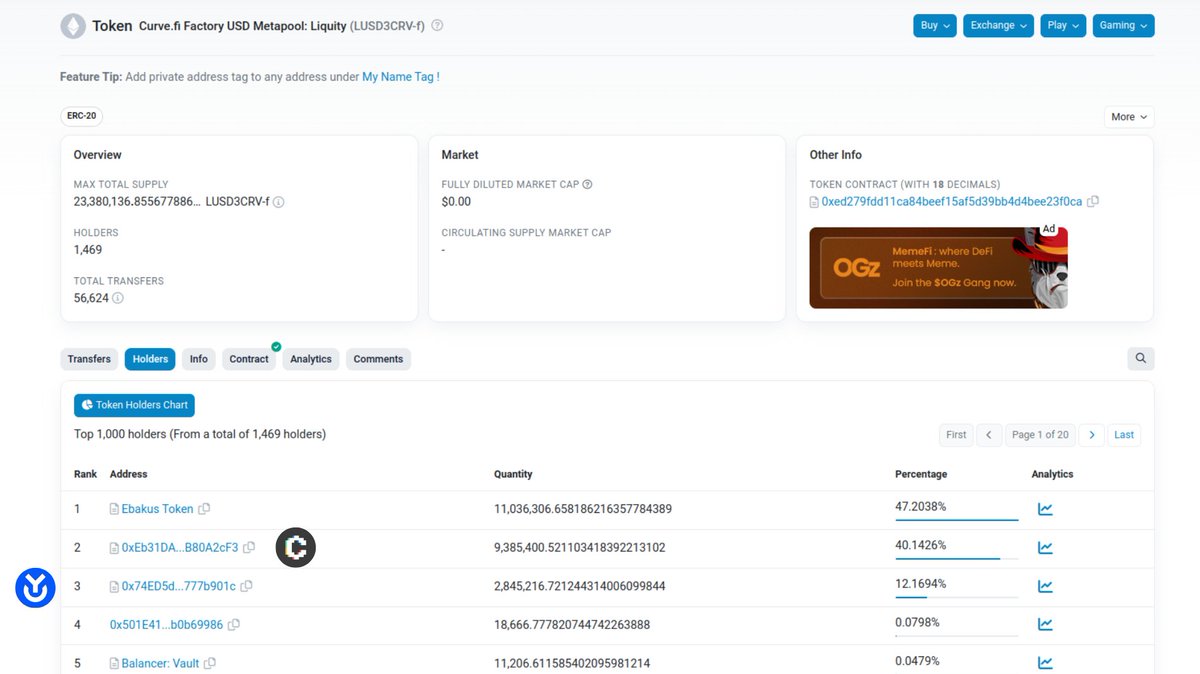Click the Last page button
Image resolution: width=1200 pixels, height=674 pixels.
tap(1124, 435)
